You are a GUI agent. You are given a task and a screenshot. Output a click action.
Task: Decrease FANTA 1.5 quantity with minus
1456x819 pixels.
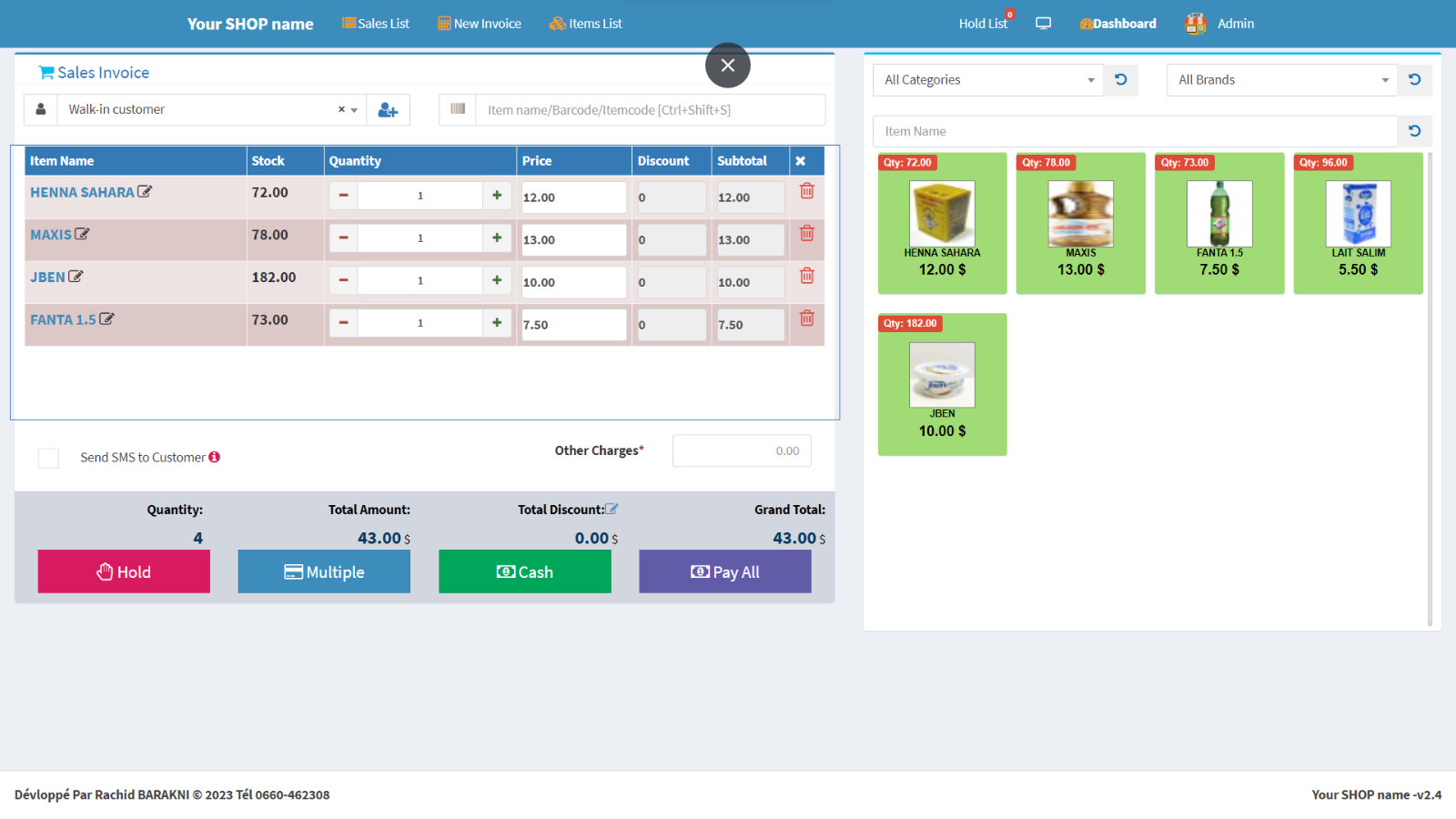coord(343,323)
